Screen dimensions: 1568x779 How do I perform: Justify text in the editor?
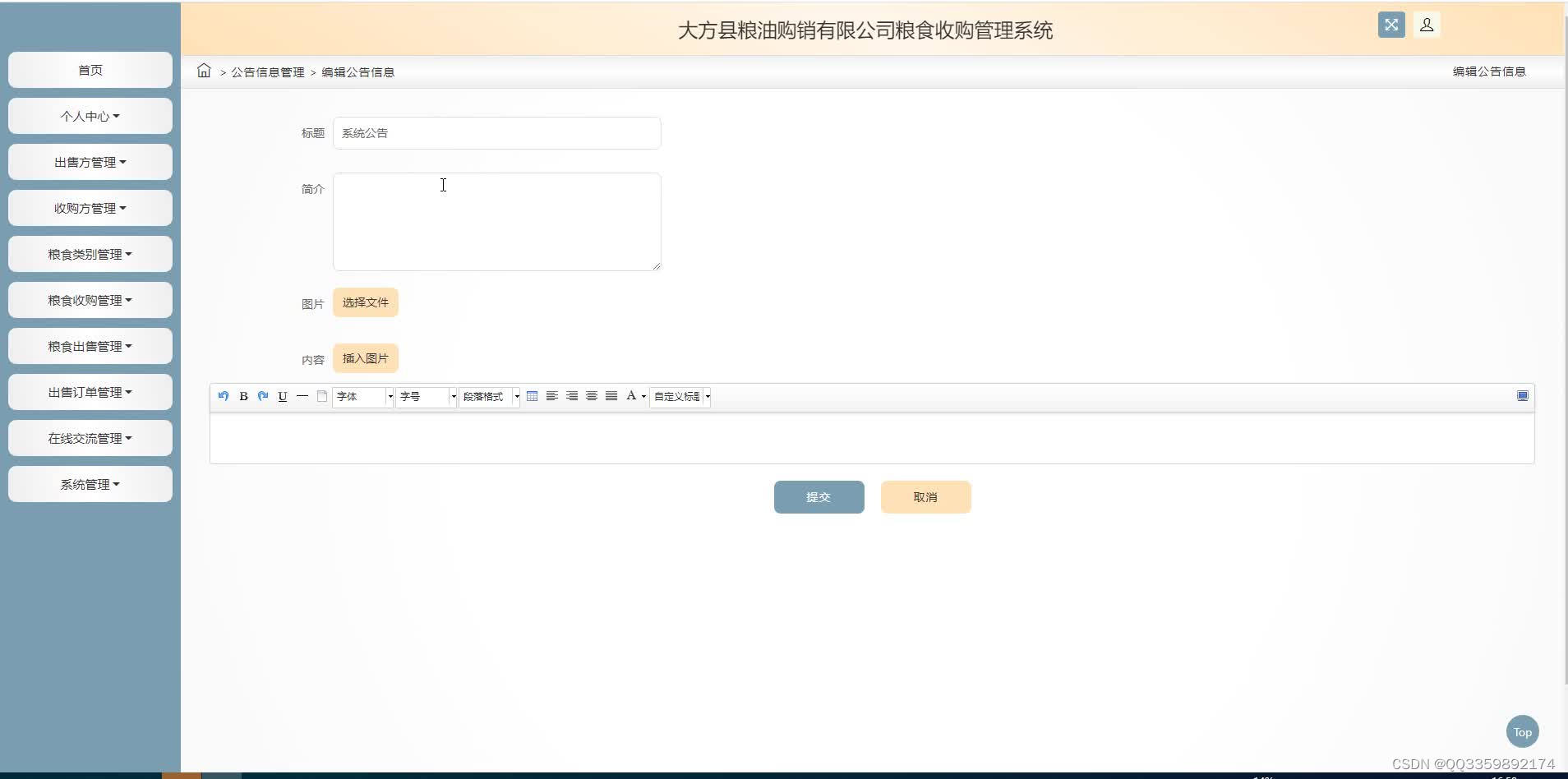611,396
